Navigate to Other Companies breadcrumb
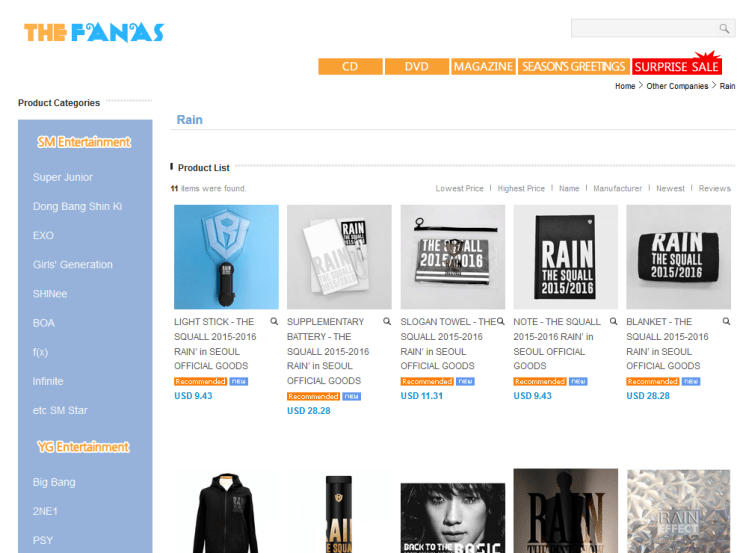 coord(677,86)
